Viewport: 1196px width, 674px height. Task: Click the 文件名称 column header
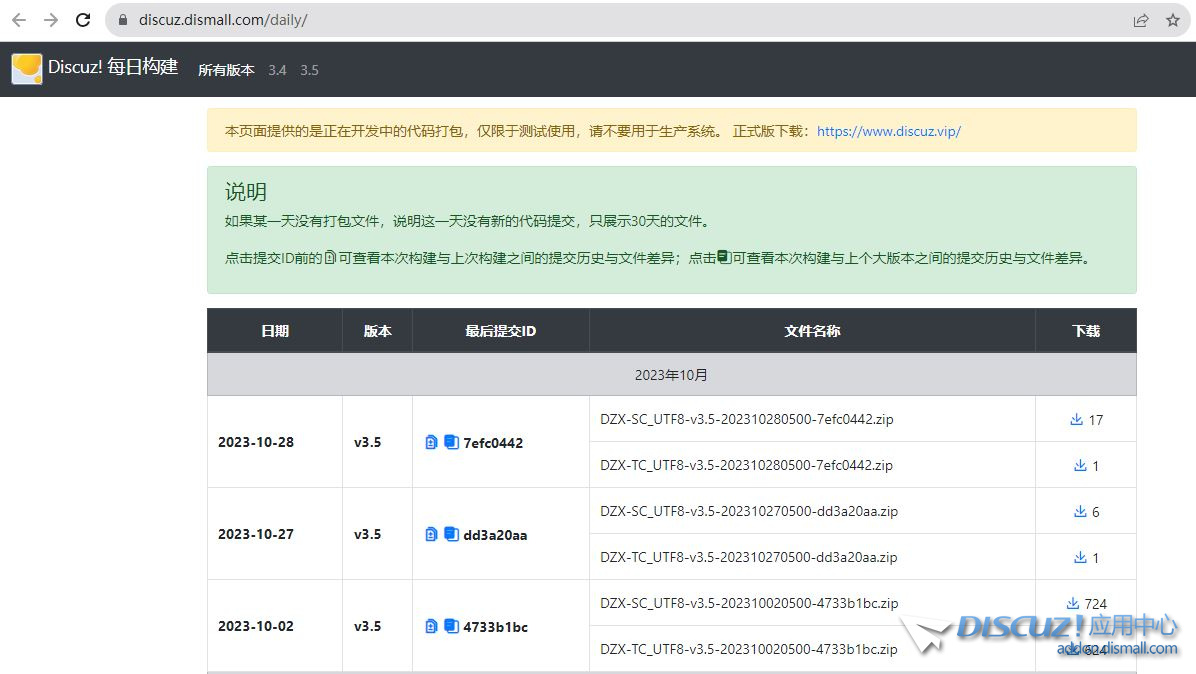click(x=812, y=331)
